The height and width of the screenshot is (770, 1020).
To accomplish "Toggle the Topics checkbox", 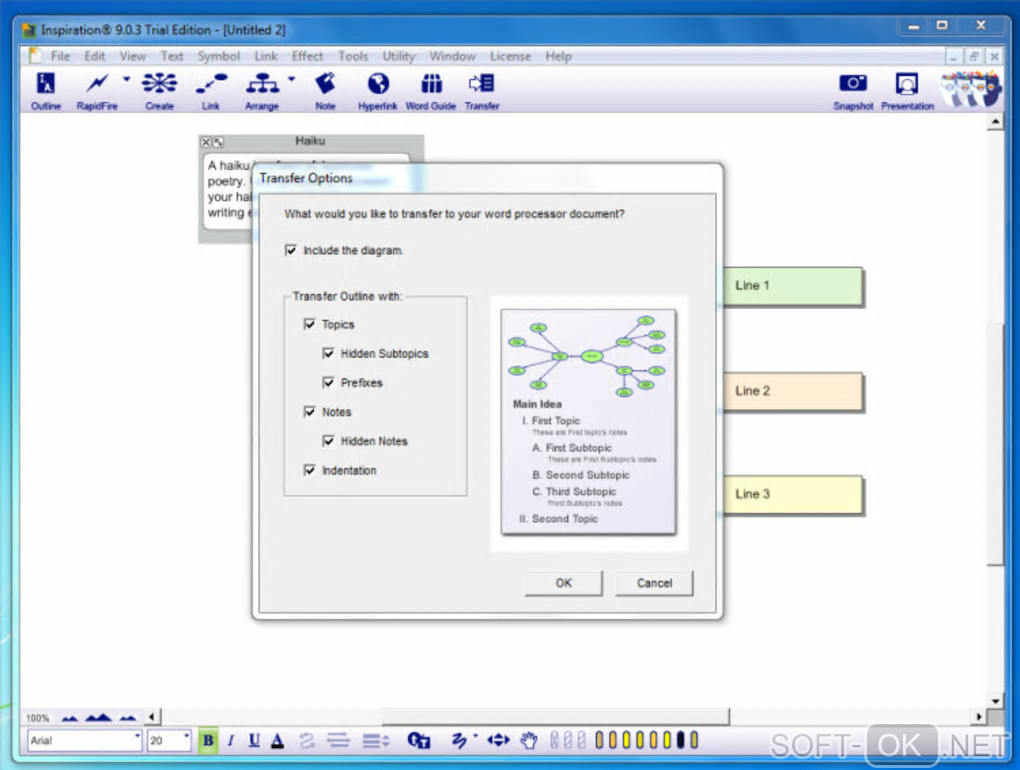I will [310, 324].
